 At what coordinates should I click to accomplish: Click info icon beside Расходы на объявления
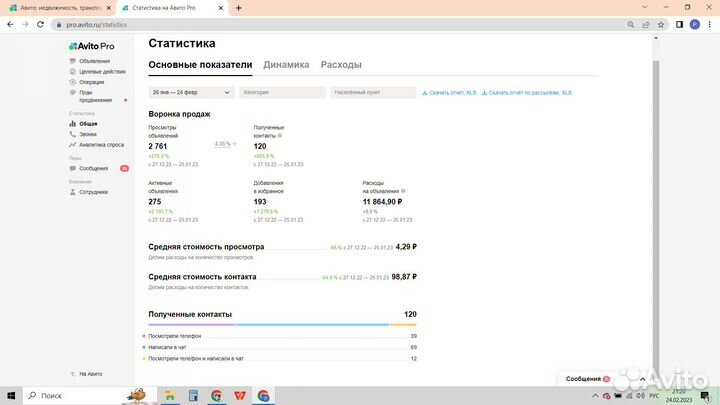[403, 191]
